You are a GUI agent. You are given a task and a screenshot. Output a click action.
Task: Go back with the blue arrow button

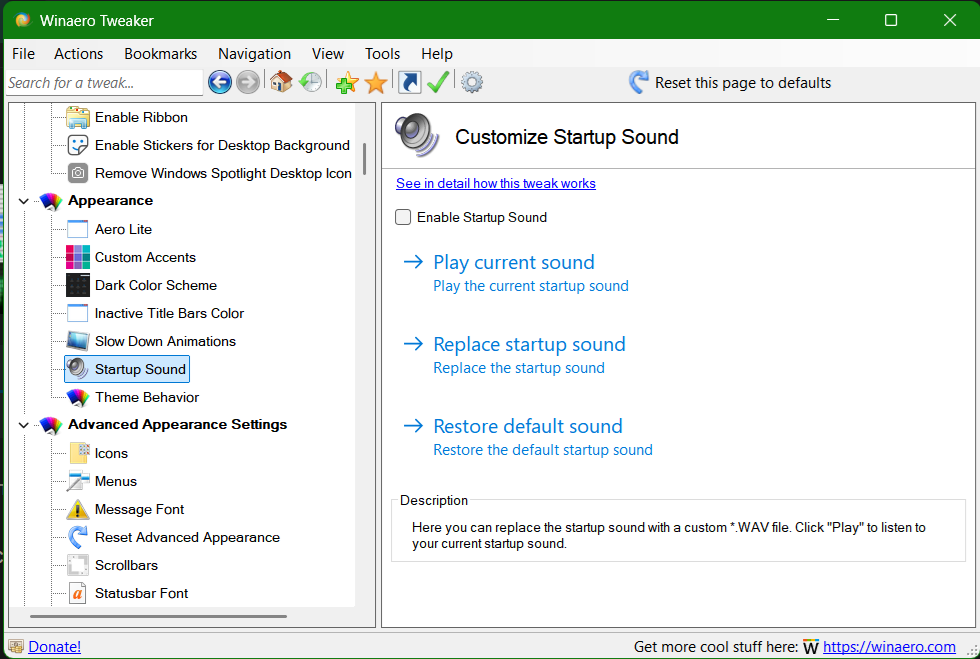(220, 82)
